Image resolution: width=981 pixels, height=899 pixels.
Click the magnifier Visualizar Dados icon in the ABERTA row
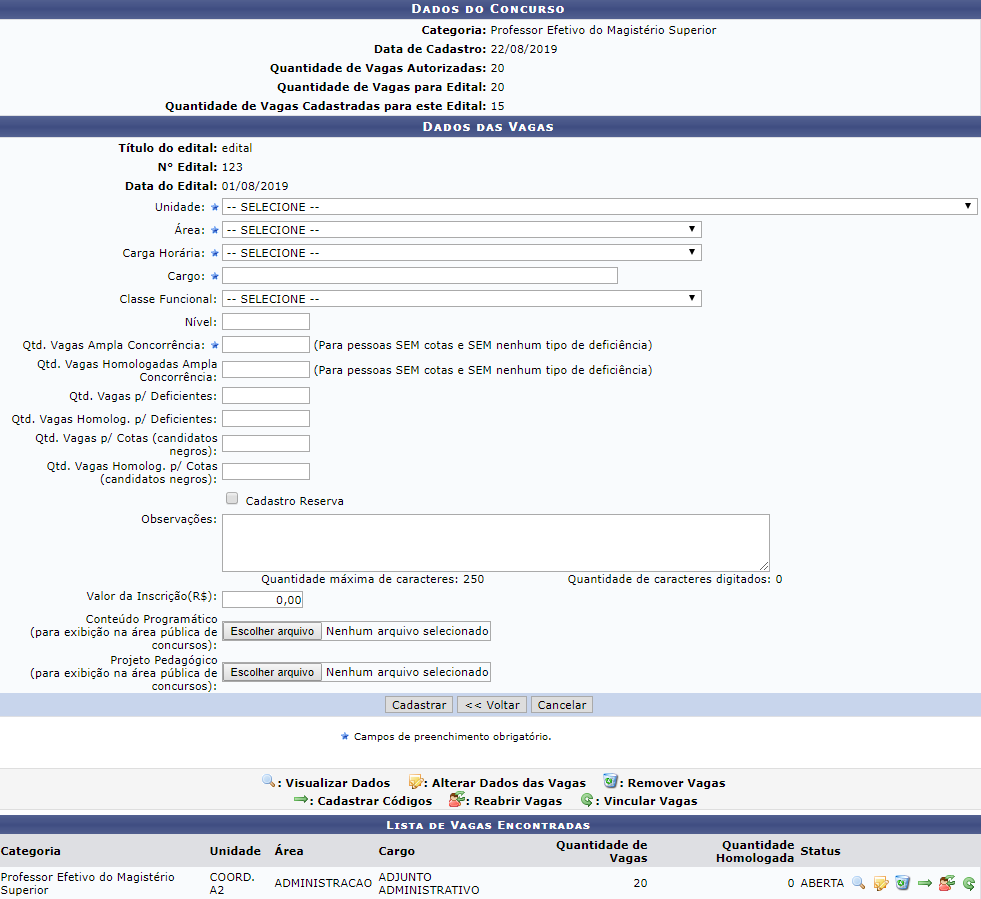pyautogui.click(x=858, y=883)
